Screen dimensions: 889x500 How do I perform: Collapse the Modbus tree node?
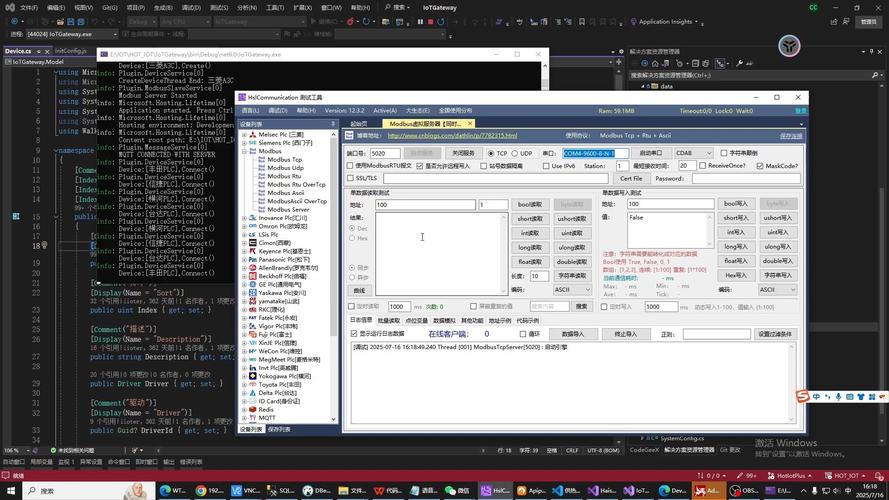tap(244, 151)
